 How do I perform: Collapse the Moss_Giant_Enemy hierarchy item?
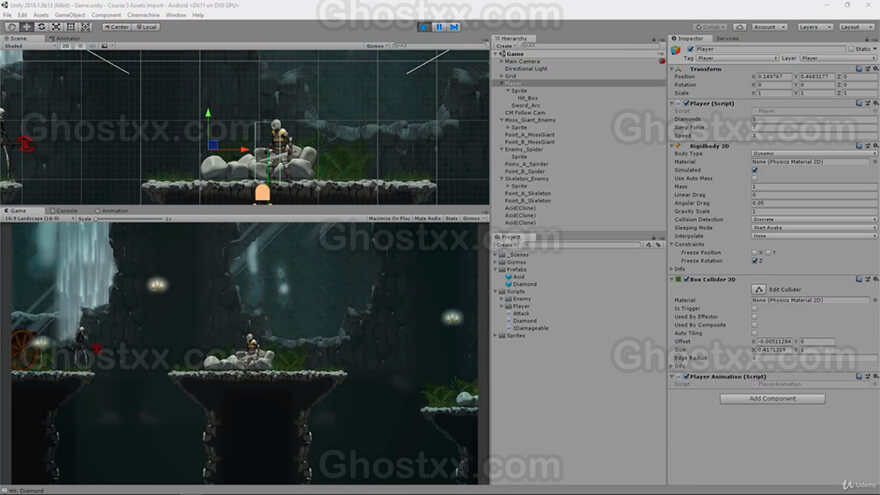tap(502, 120)
